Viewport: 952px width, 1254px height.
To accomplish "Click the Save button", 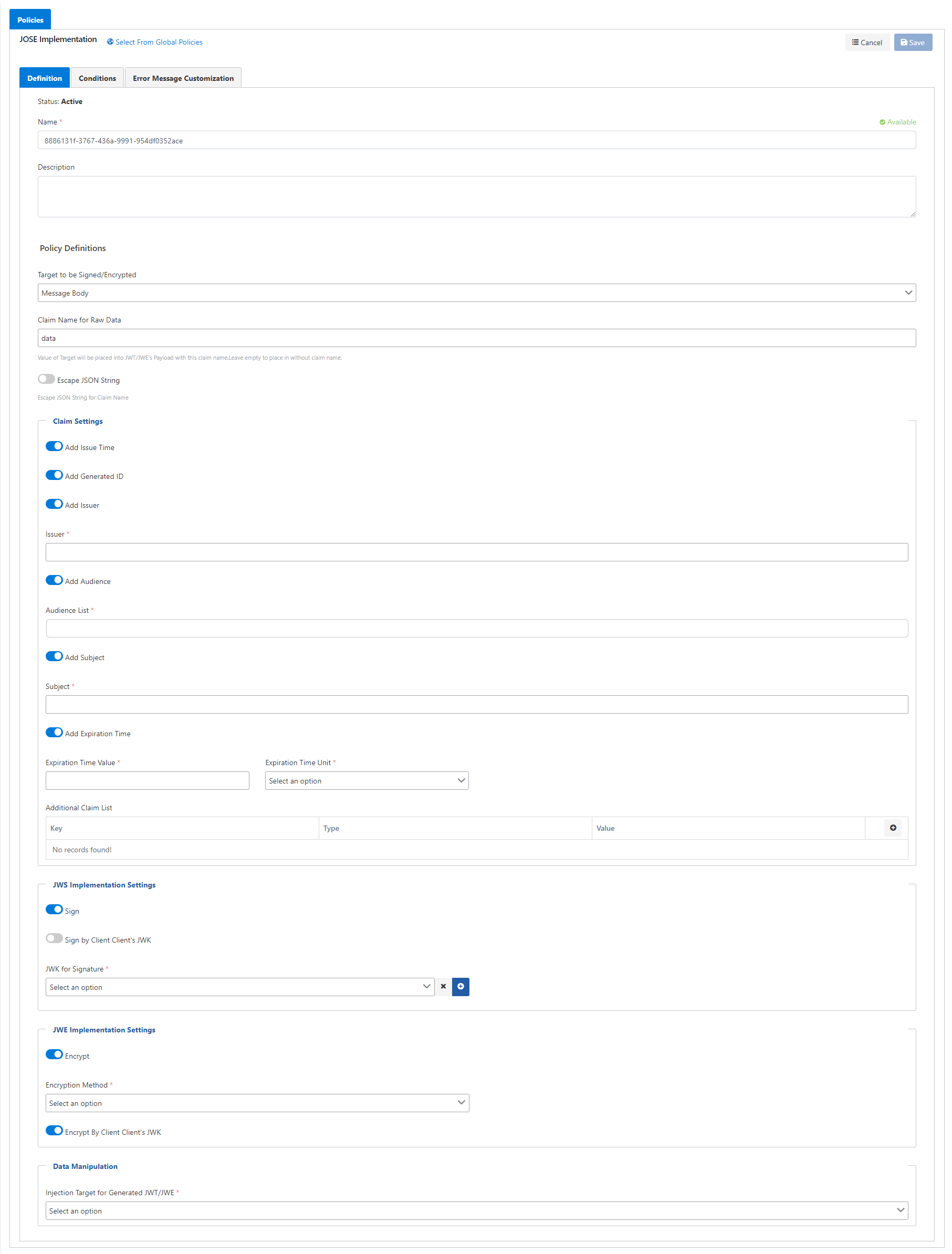I will click(912, 43).
